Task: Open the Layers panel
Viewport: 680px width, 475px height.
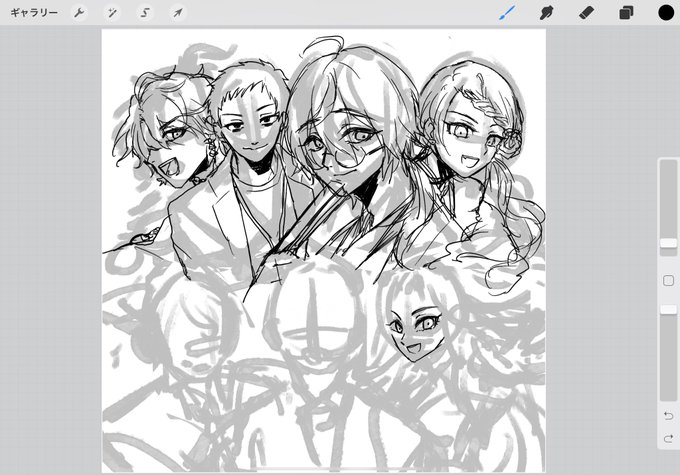Action: tap(626, 13)
